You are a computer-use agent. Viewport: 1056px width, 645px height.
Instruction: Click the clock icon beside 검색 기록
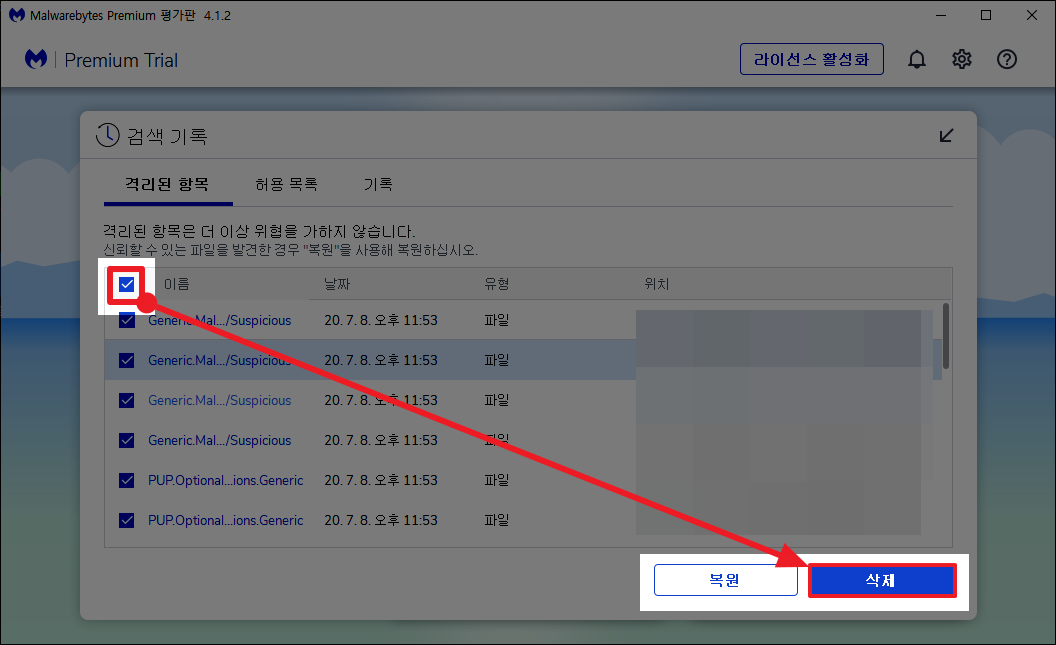(107, 135)
